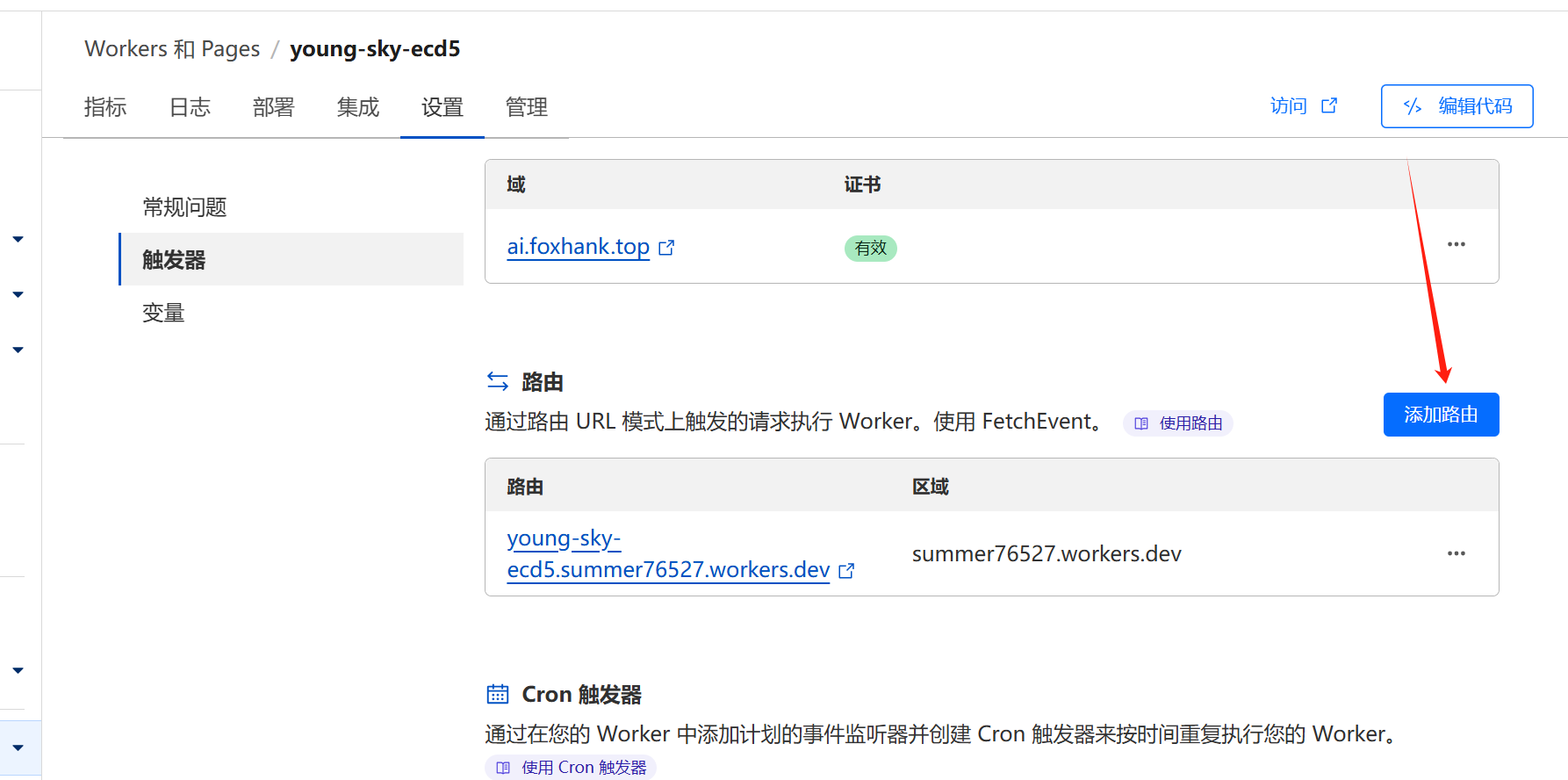The width and height of the screenshot is (1568, 780).
Task: Click the 区域 column header
Action: [931, 487]
